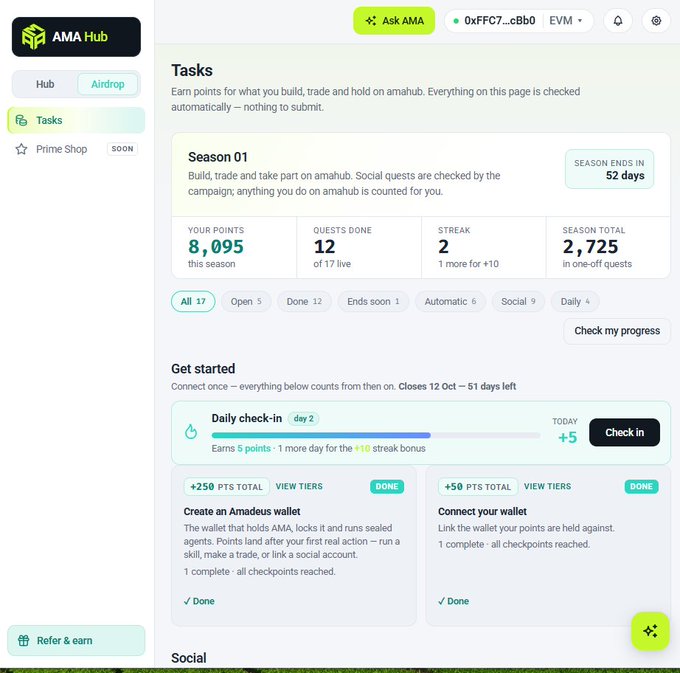Click the Social section heading
680x673 pixels.
coord(189,658)
